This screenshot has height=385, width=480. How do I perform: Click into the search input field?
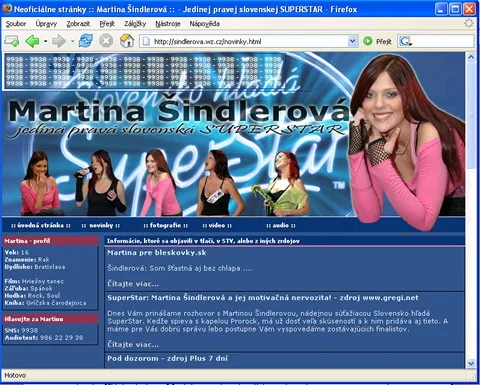tap(443, 41)
